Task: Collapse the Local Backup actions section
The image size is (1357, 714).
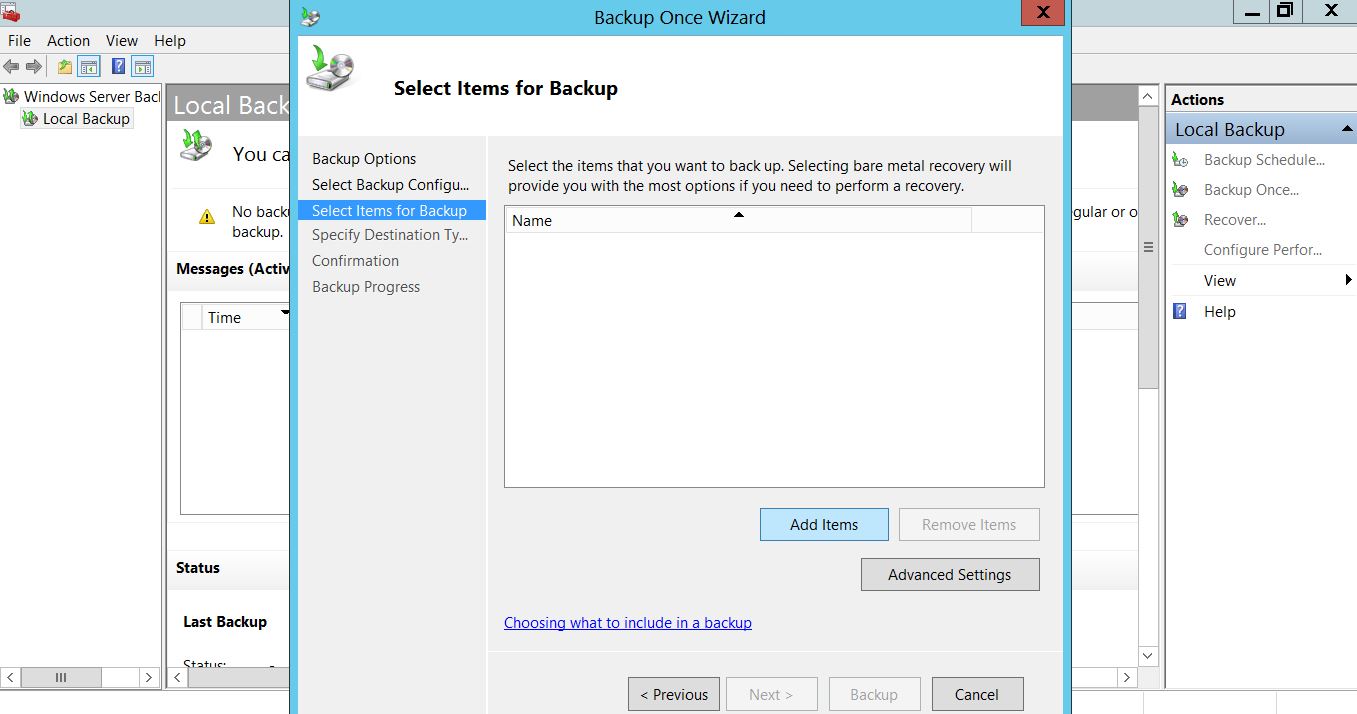Action: pyautogui.click(x=1346, y=130)
